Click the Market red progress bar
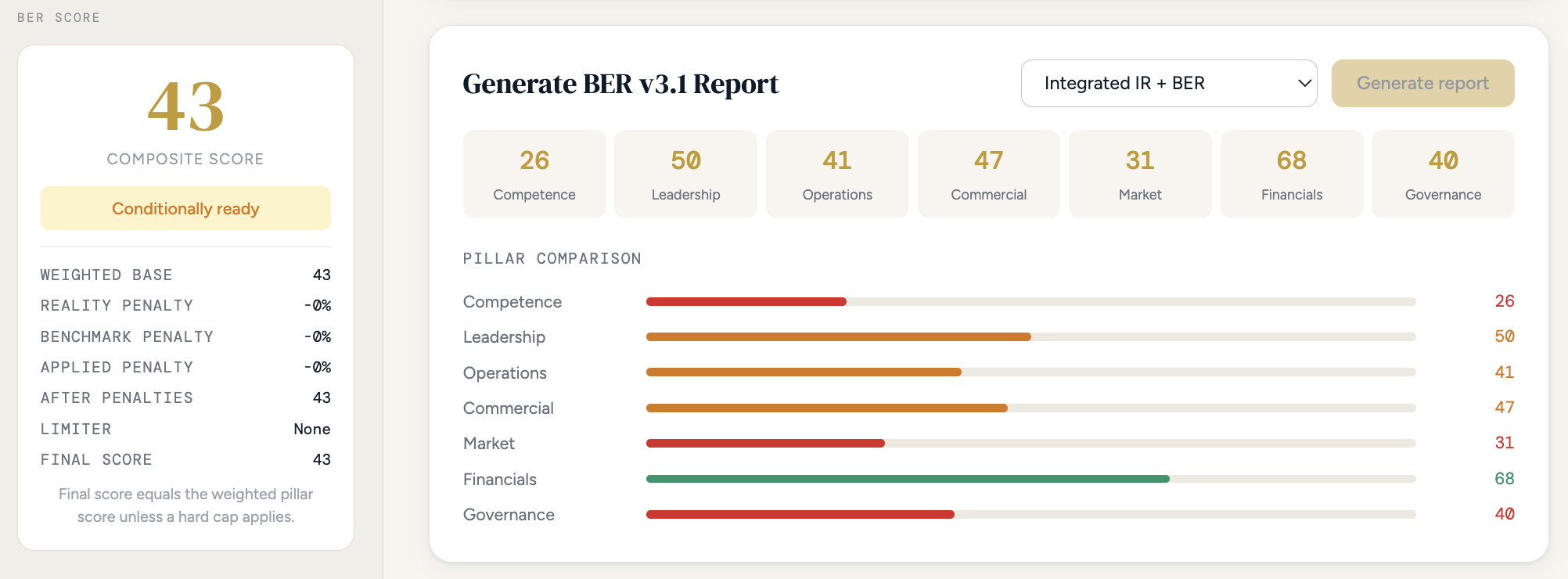The image size is (1568, 579). (x=765, y=443)
